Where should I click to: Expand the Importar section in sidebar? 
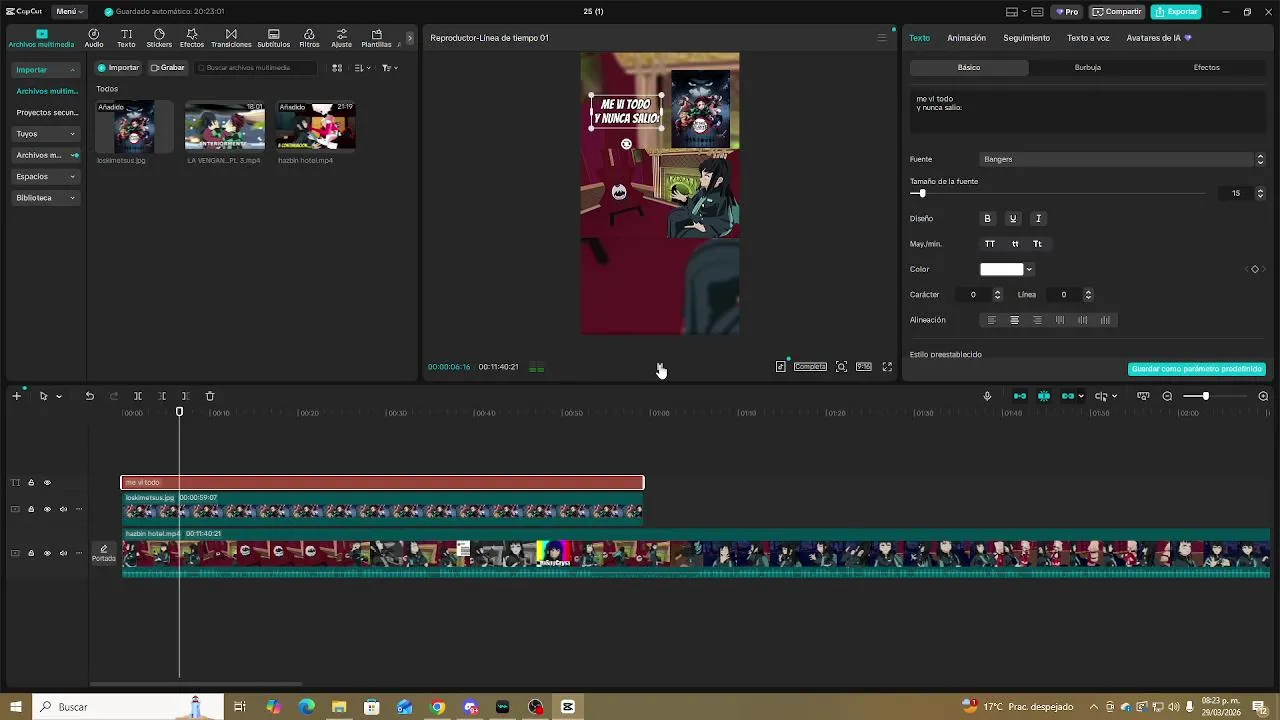(46, 70)
